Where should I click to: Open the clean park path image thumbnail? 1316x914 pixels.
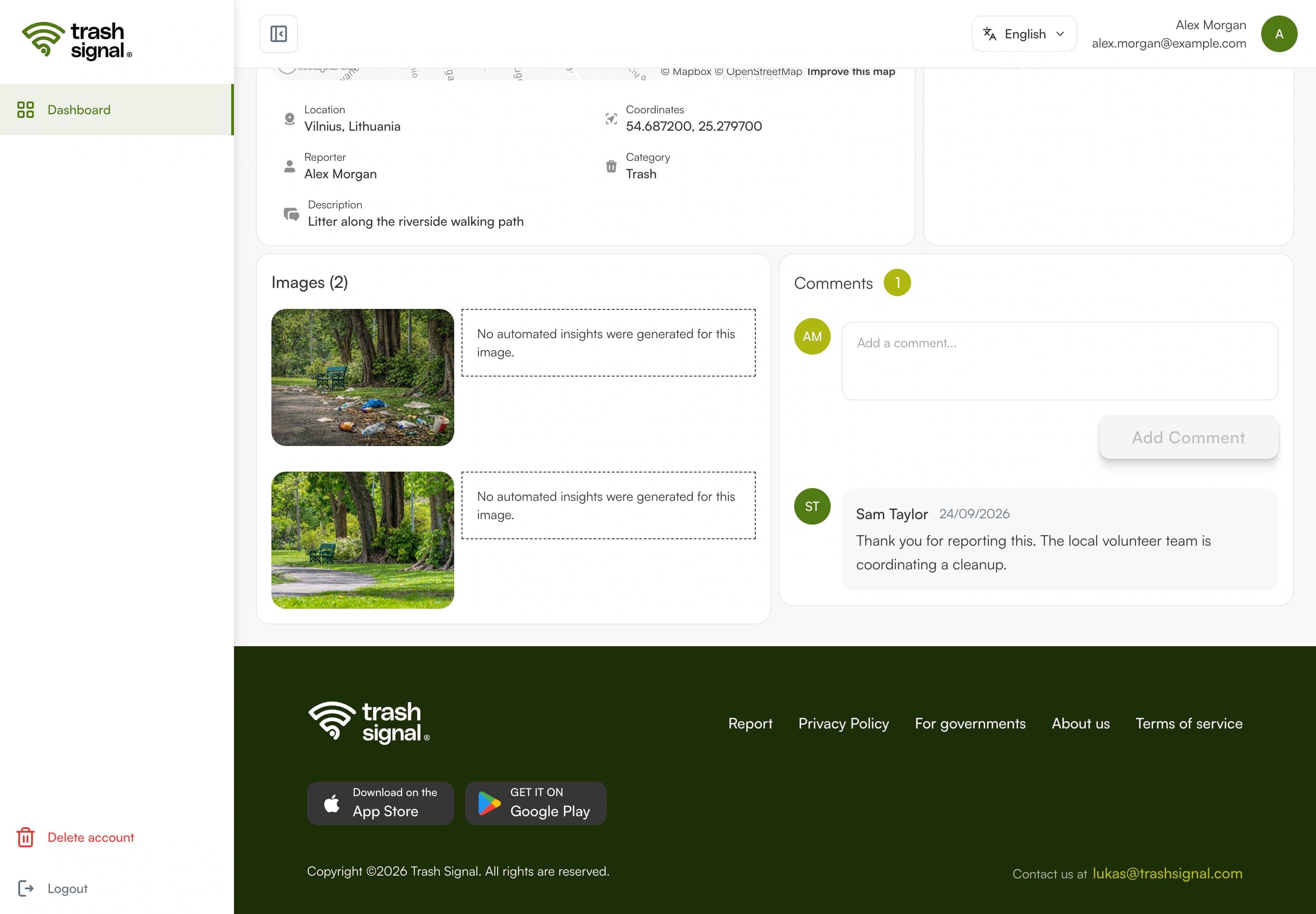click(362, 540)
